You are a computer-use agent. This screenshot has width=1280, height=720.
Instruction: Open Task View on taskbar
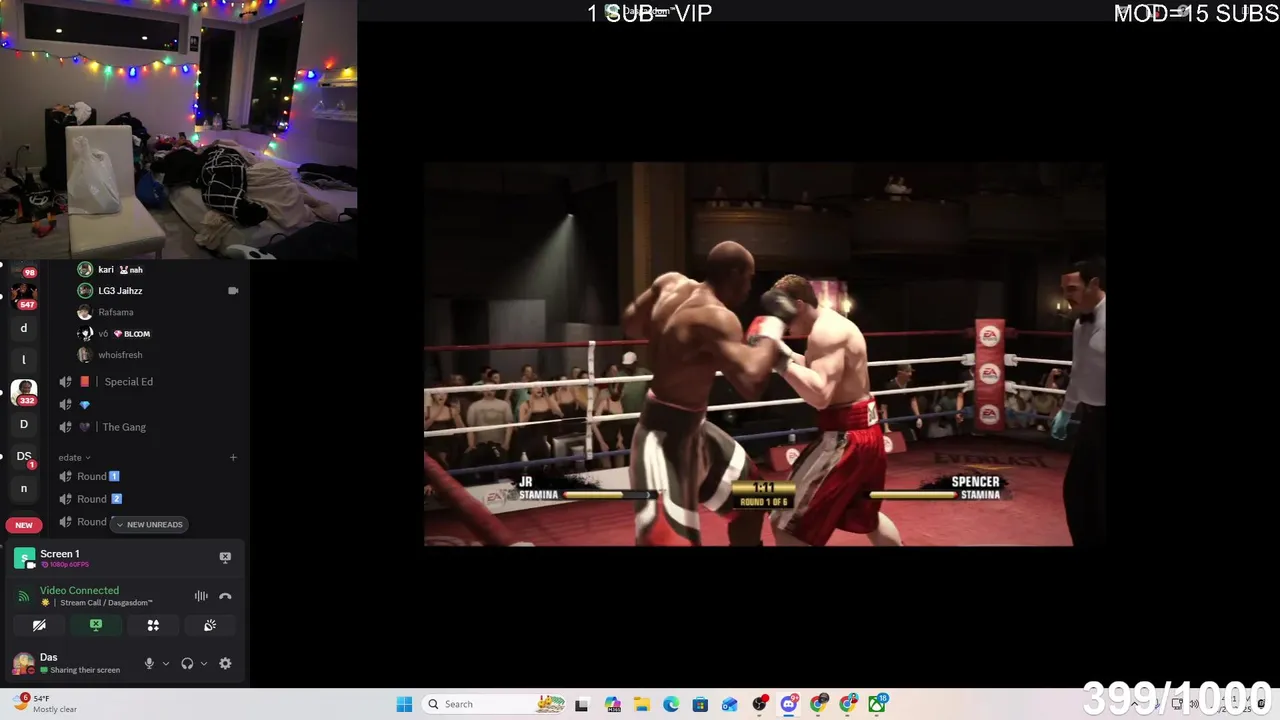(582, 704)
